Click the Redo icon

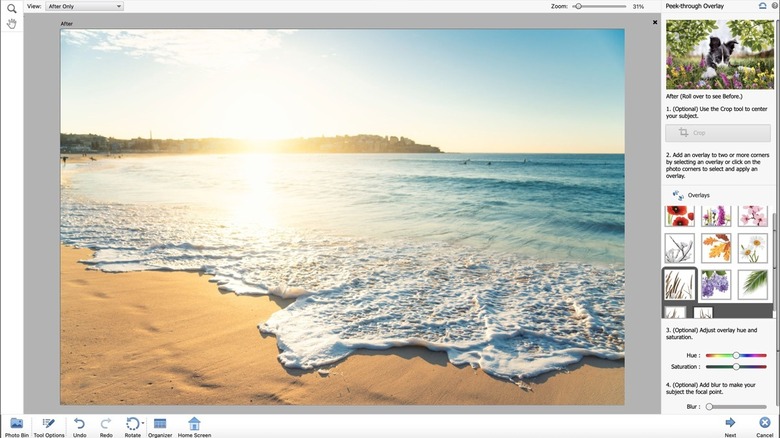[106, 423]
